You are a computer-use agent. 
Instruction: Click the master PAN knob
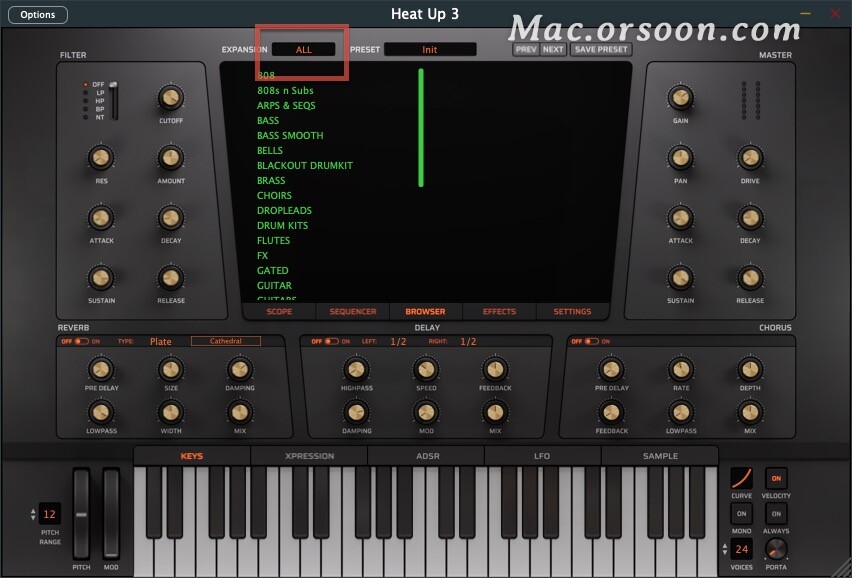tap(680, 158)
